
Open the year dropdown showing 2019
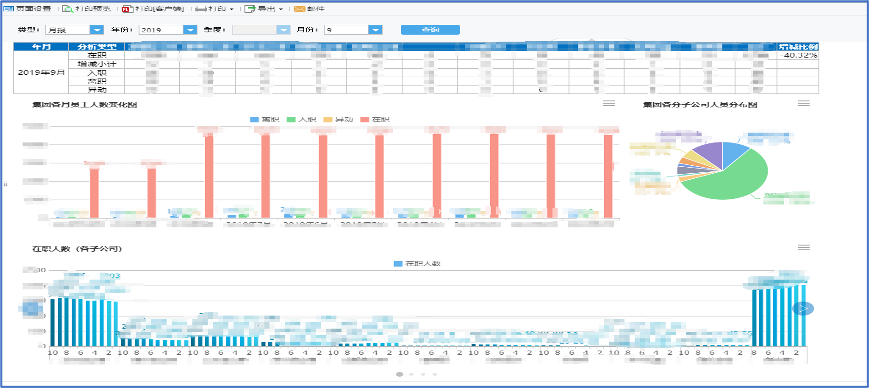(190, 30)
